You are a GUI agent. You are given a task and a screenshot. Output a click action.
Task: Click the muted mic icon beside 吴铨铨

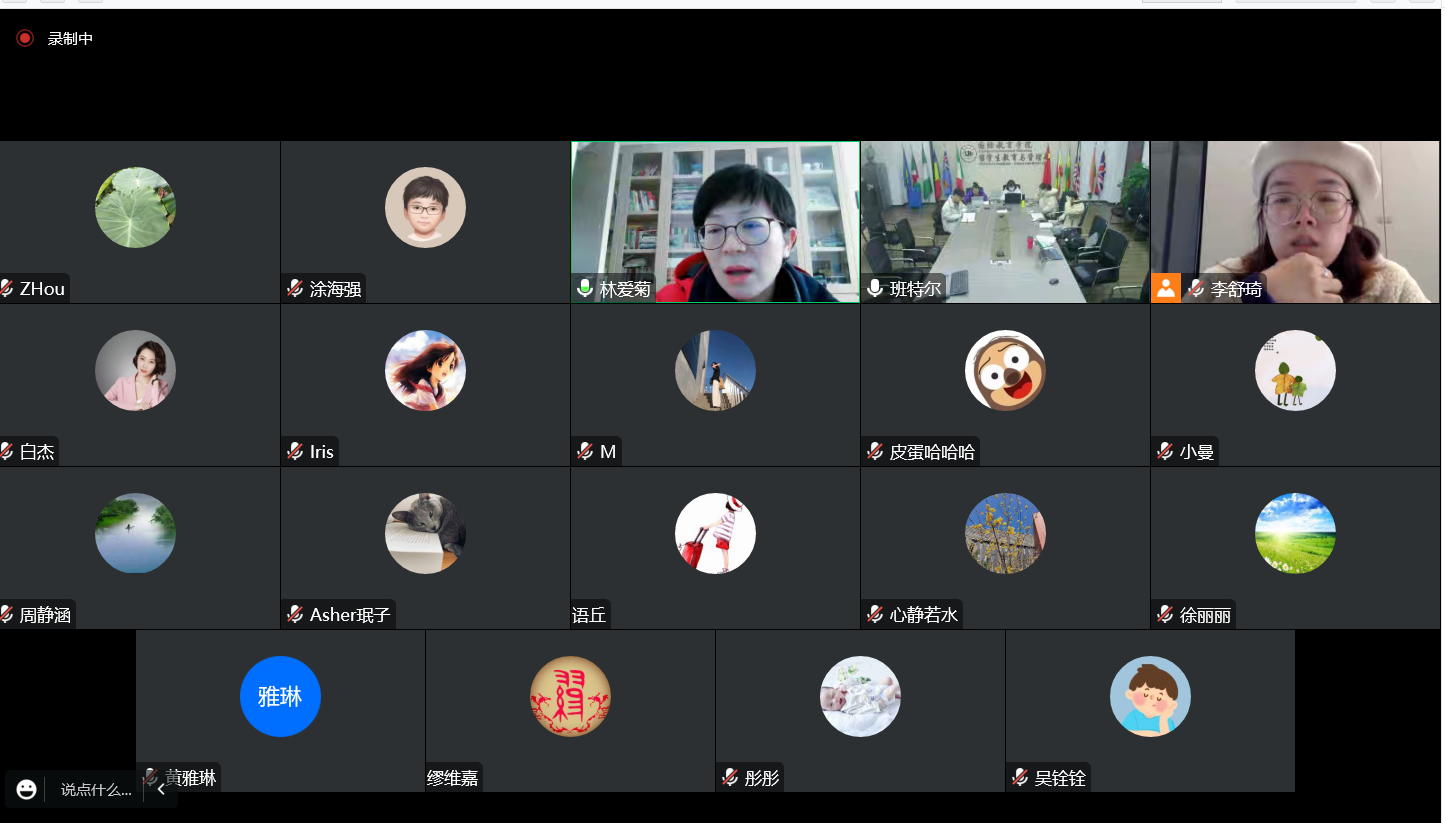[1020, 778]
